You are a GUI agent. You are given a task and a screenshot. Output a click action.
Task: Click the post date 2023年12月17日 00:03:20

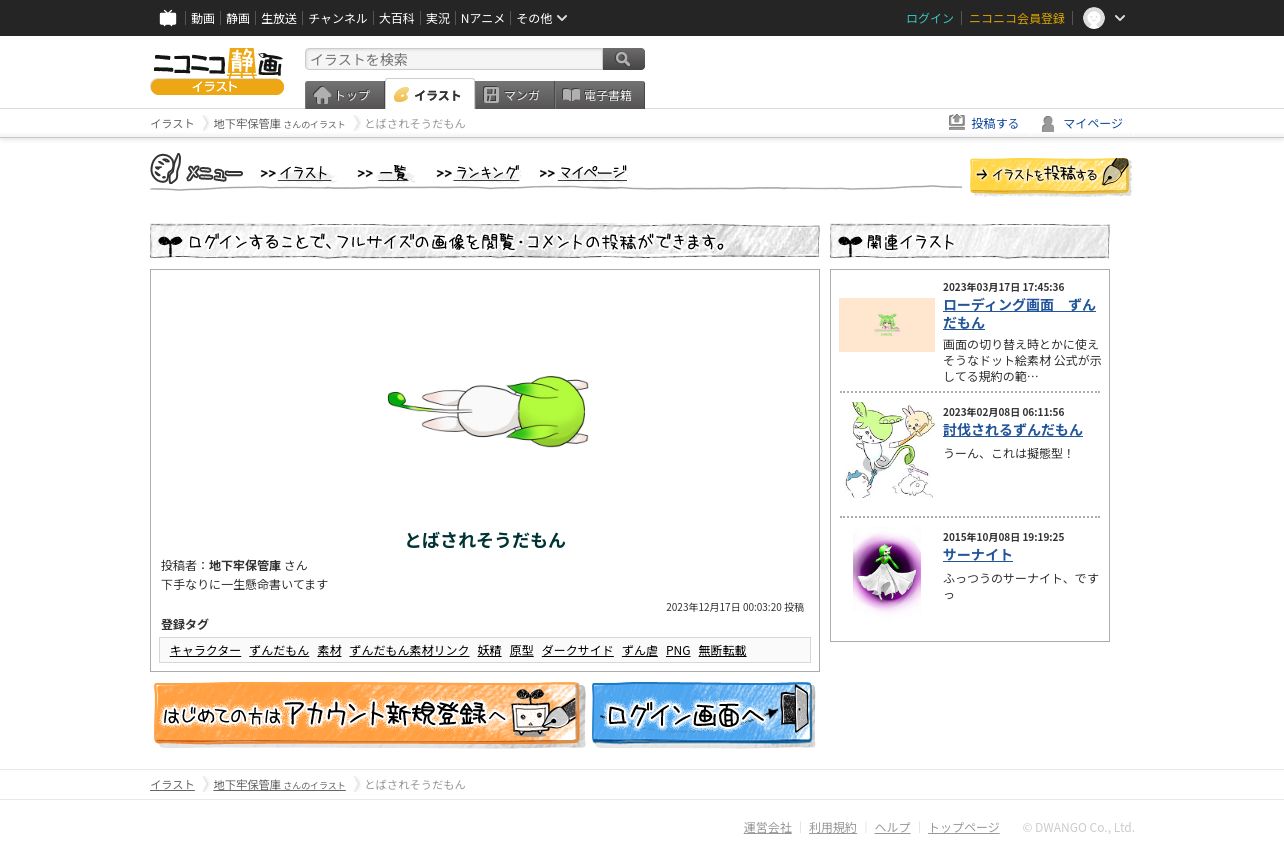coord(724,607)
